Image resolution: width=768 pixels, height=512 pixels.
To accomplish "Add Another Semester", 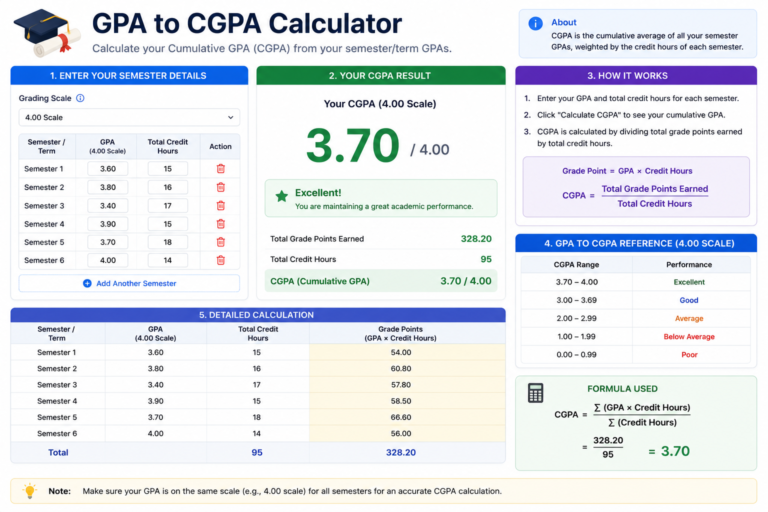I will tap(129, 283).
